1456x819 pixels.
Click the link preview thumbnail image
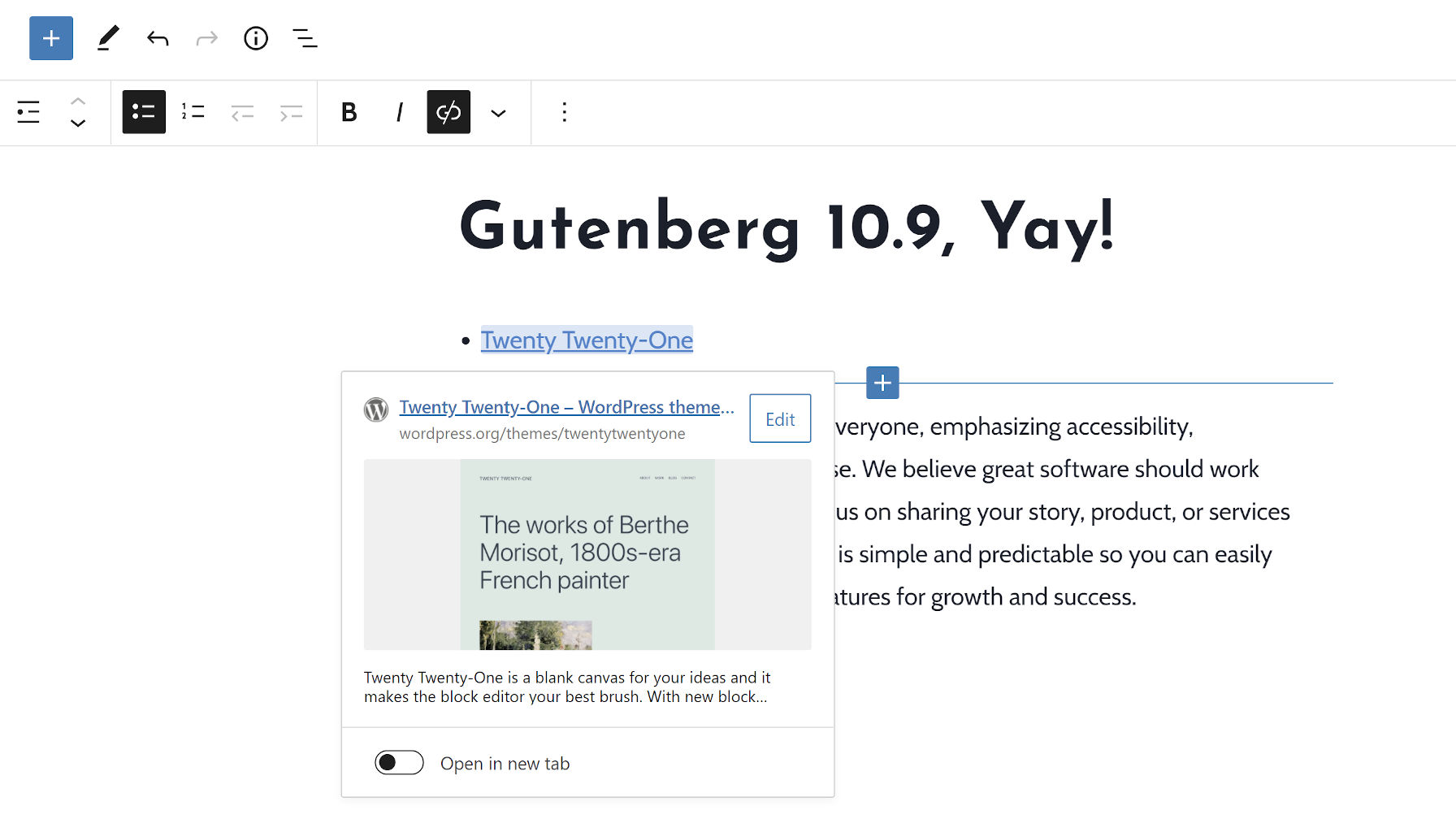(587, 554)
